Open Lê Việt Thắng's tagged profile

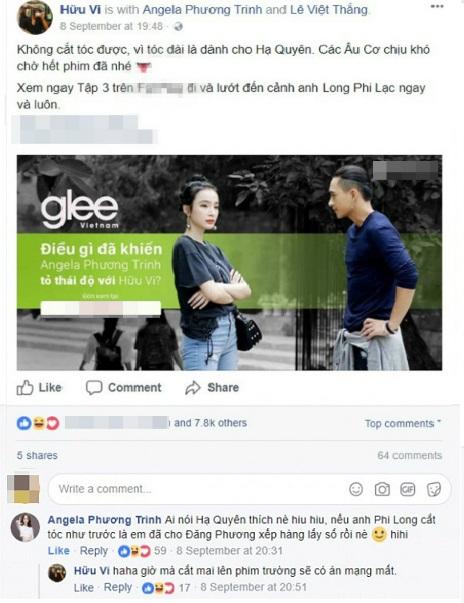pos(329,10)
